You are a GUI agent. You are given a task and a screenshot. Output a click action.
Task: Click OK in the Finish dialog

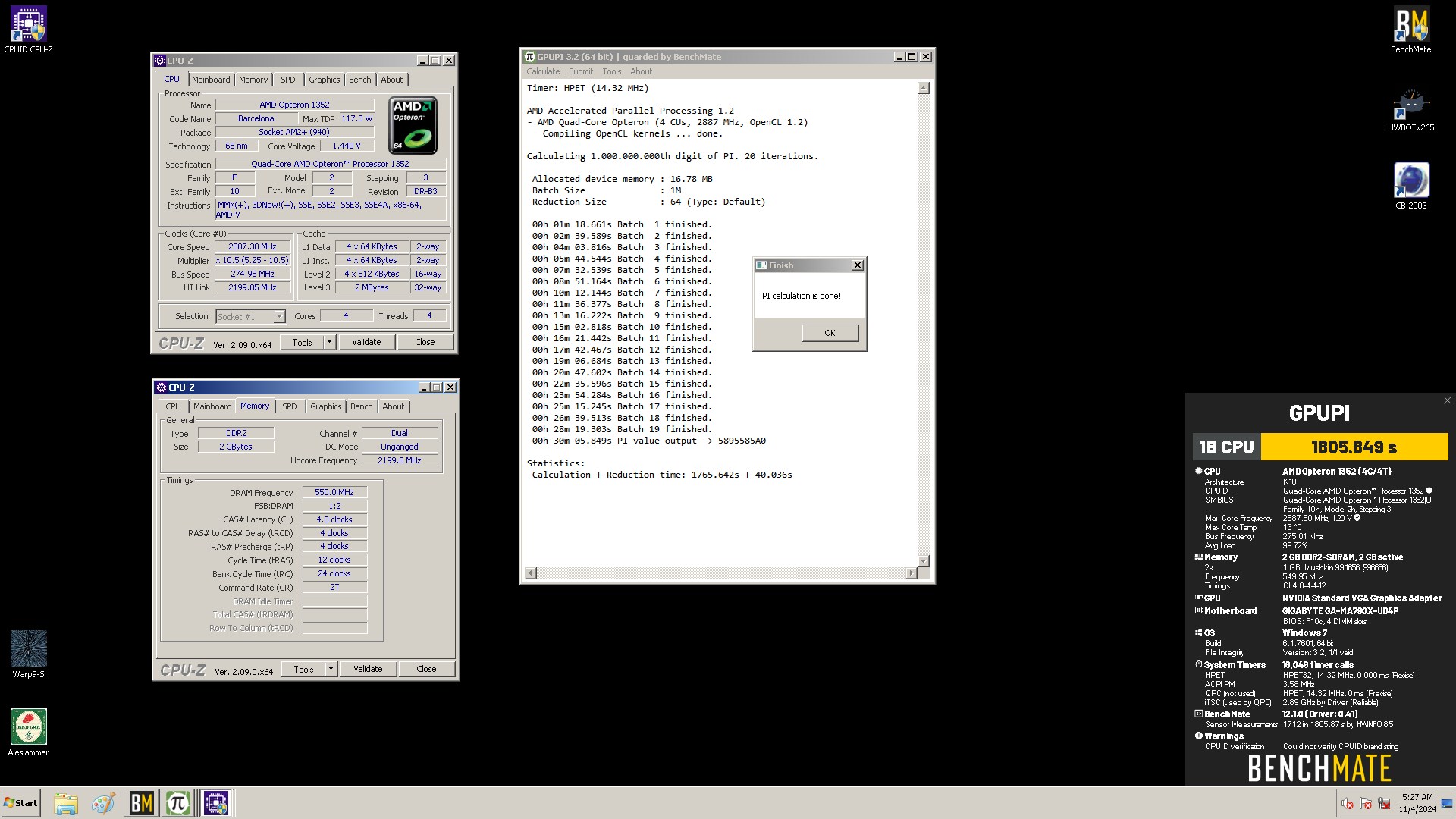point(830,333)
